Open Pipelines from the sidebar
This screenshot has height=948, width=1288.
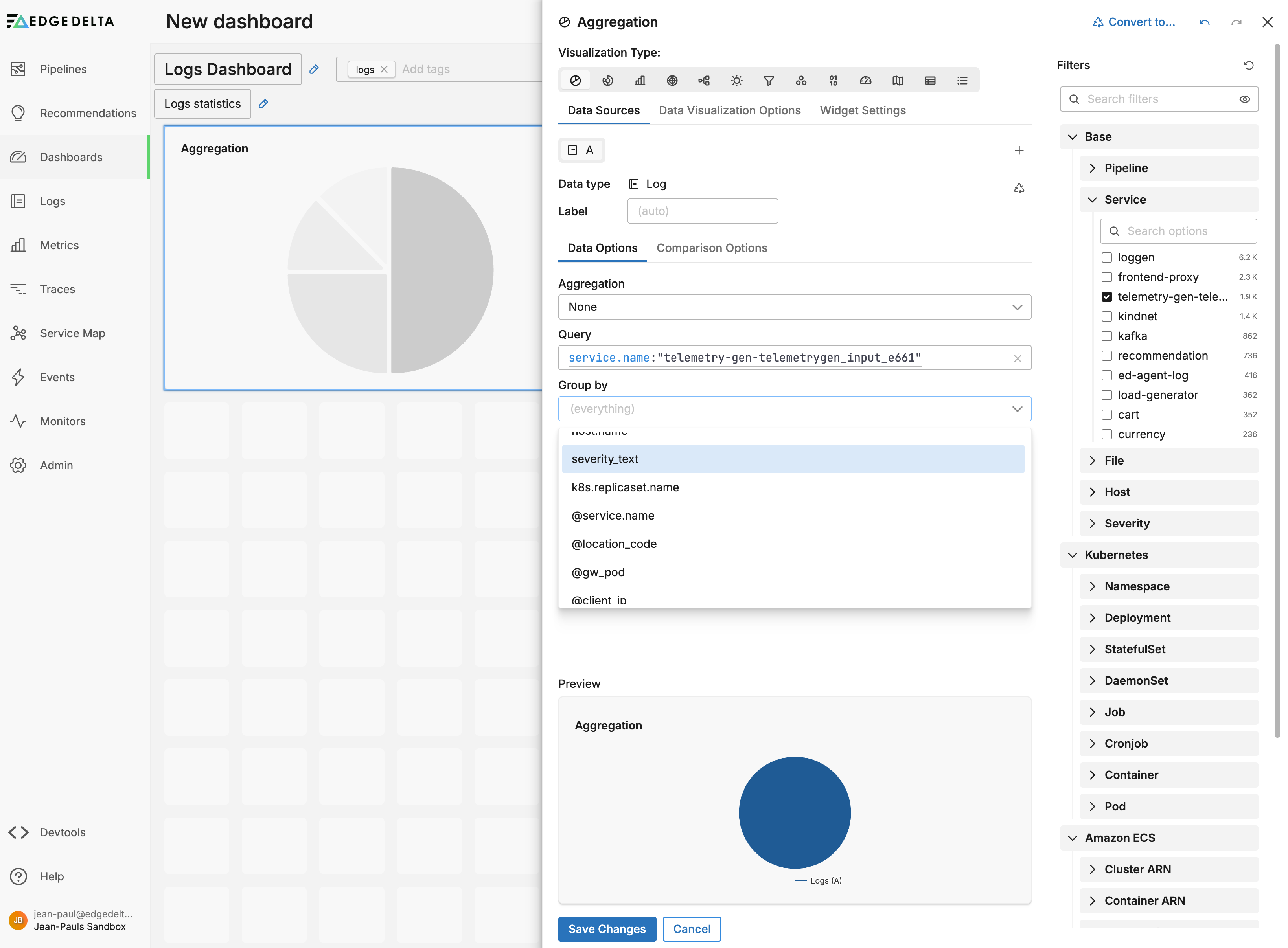(63, 70)
